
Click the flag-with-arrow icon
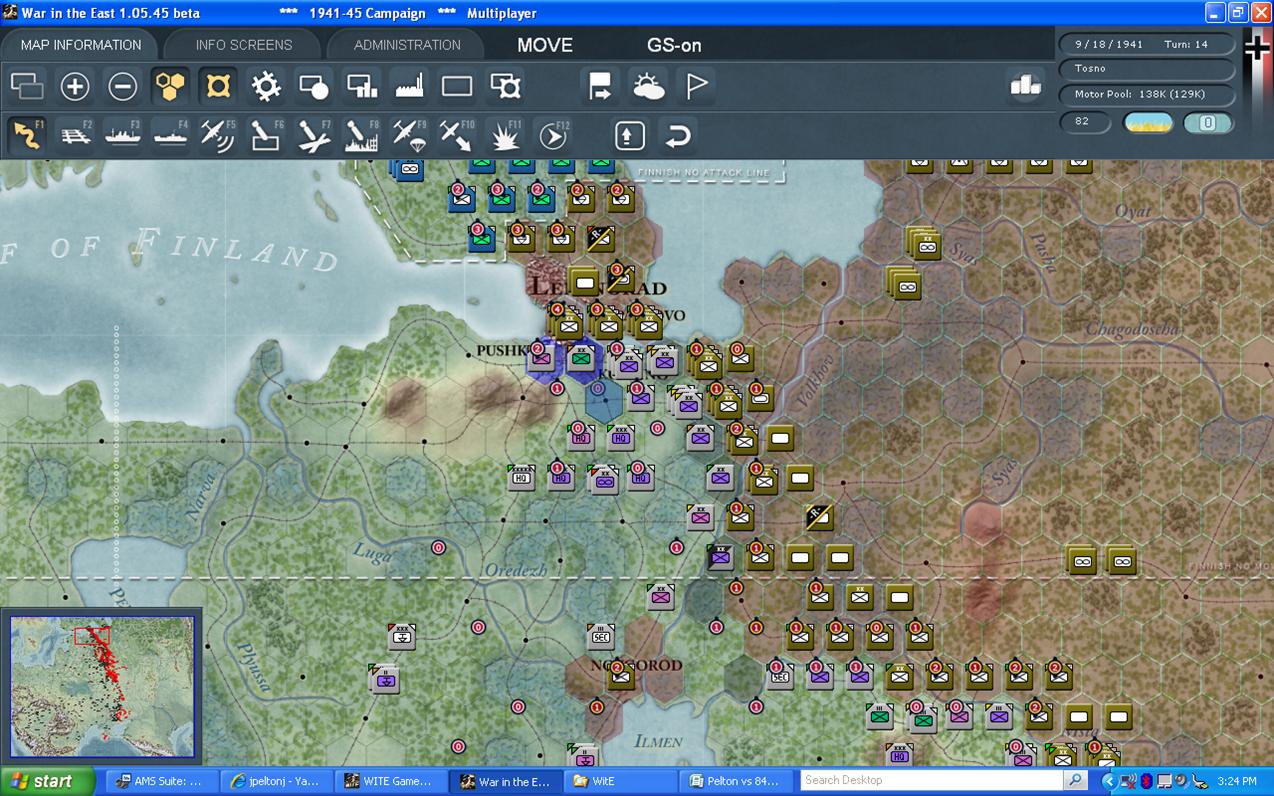600,87
